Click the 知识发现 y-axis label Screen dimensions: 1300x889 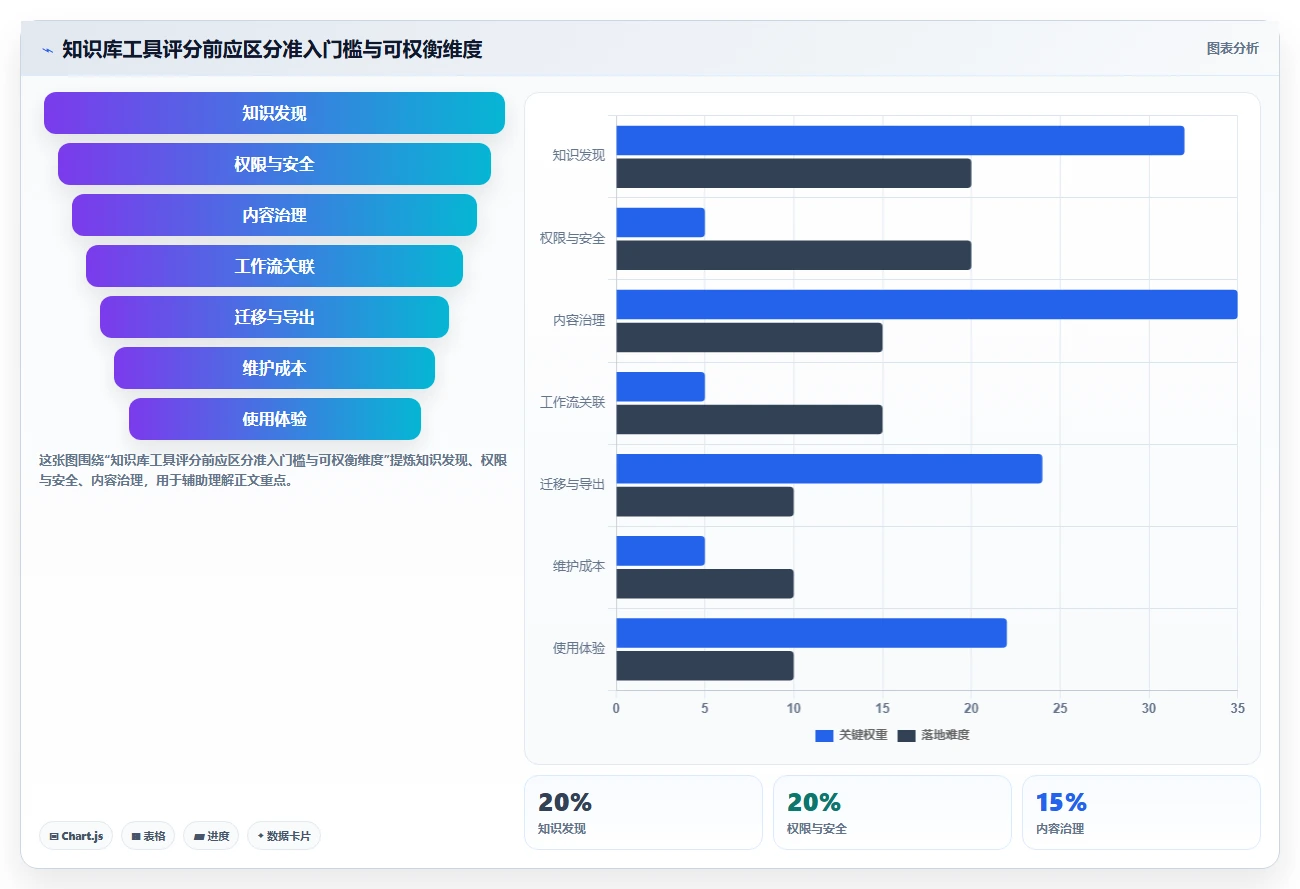tap(579, 156)
